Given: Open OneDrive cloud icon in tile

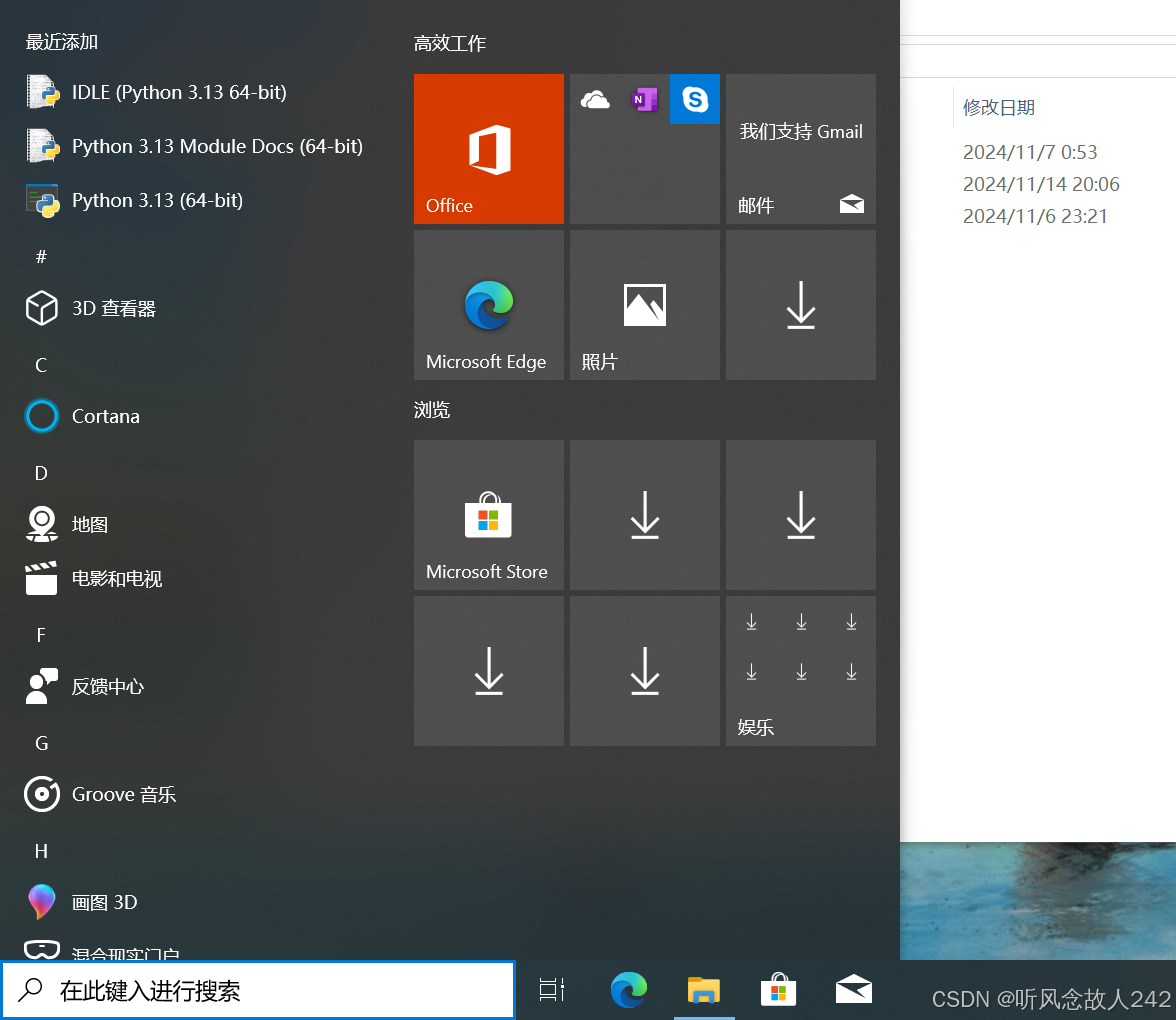Looking at the screenshot, I should 595,99.
